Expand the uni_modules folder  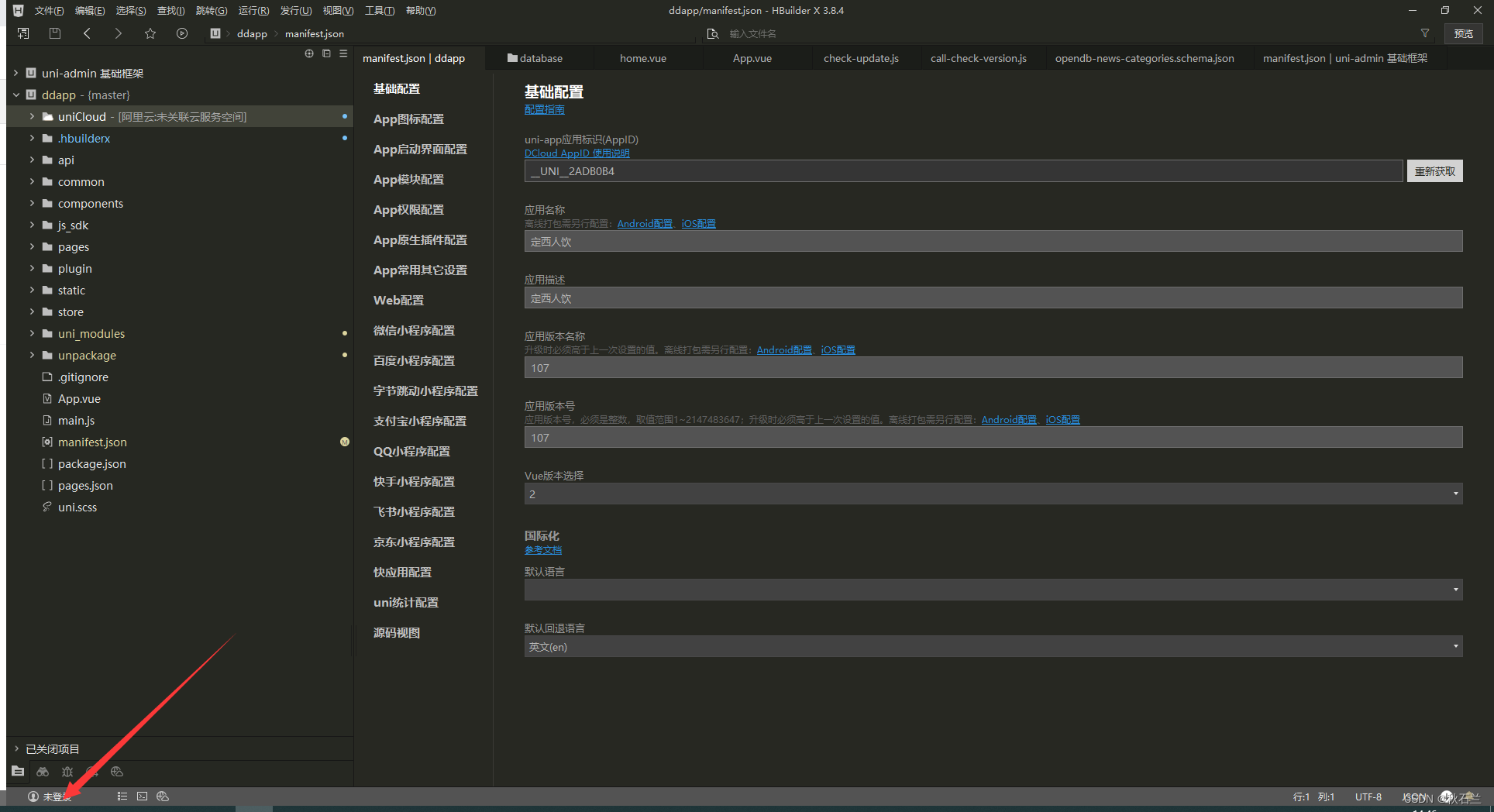(32, 333)
